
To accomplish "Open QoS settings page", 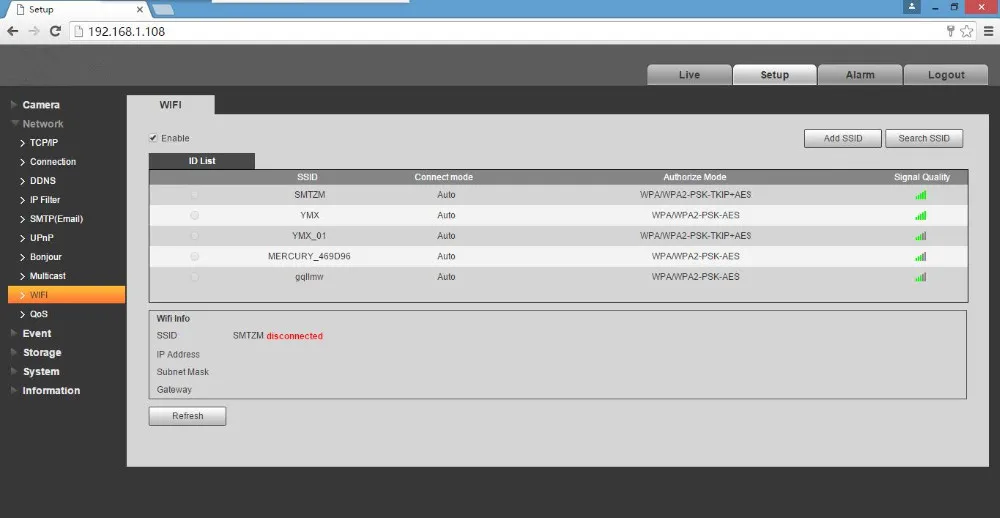I will point(38,314).
